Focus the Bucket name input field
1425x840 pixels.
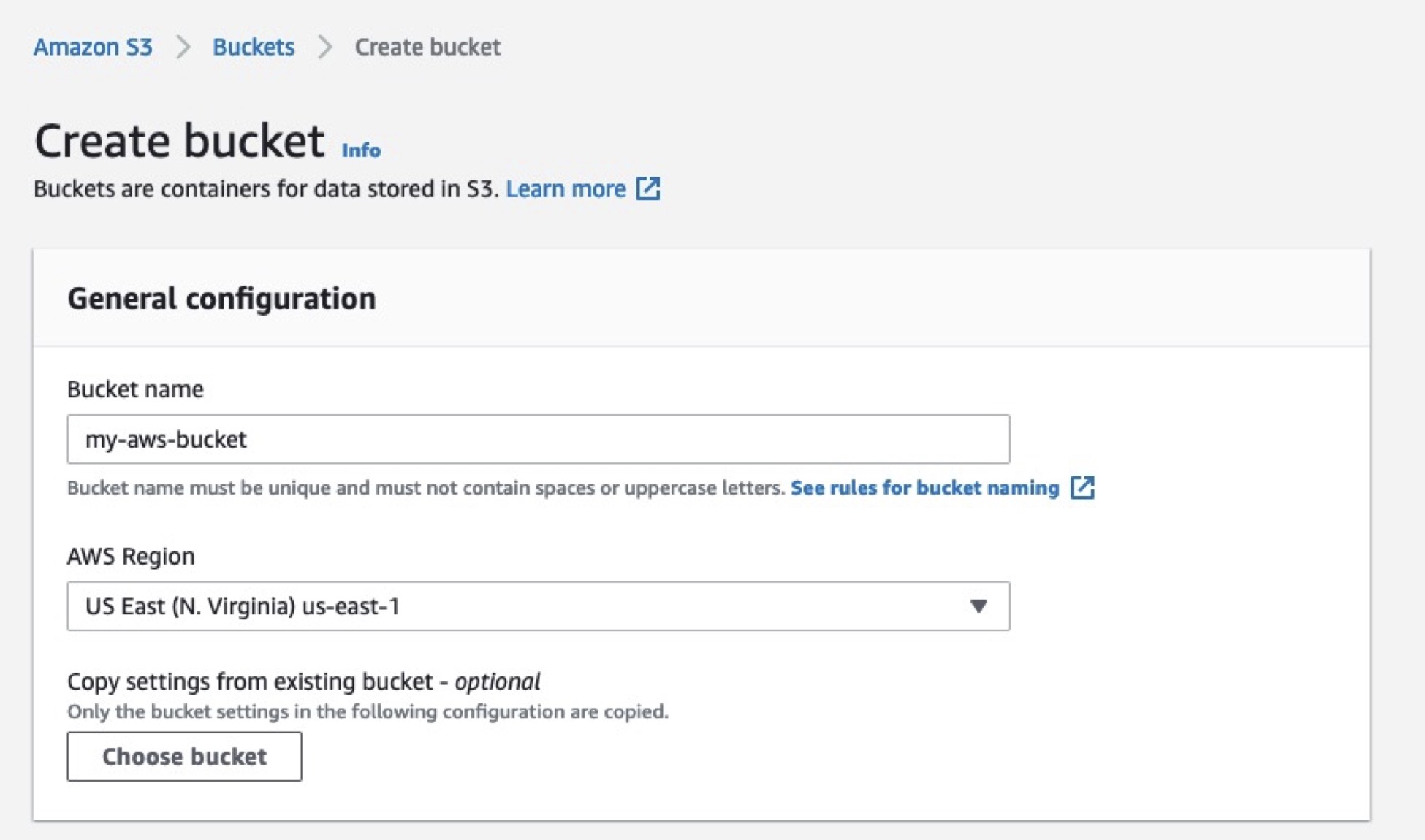[539, 439]
